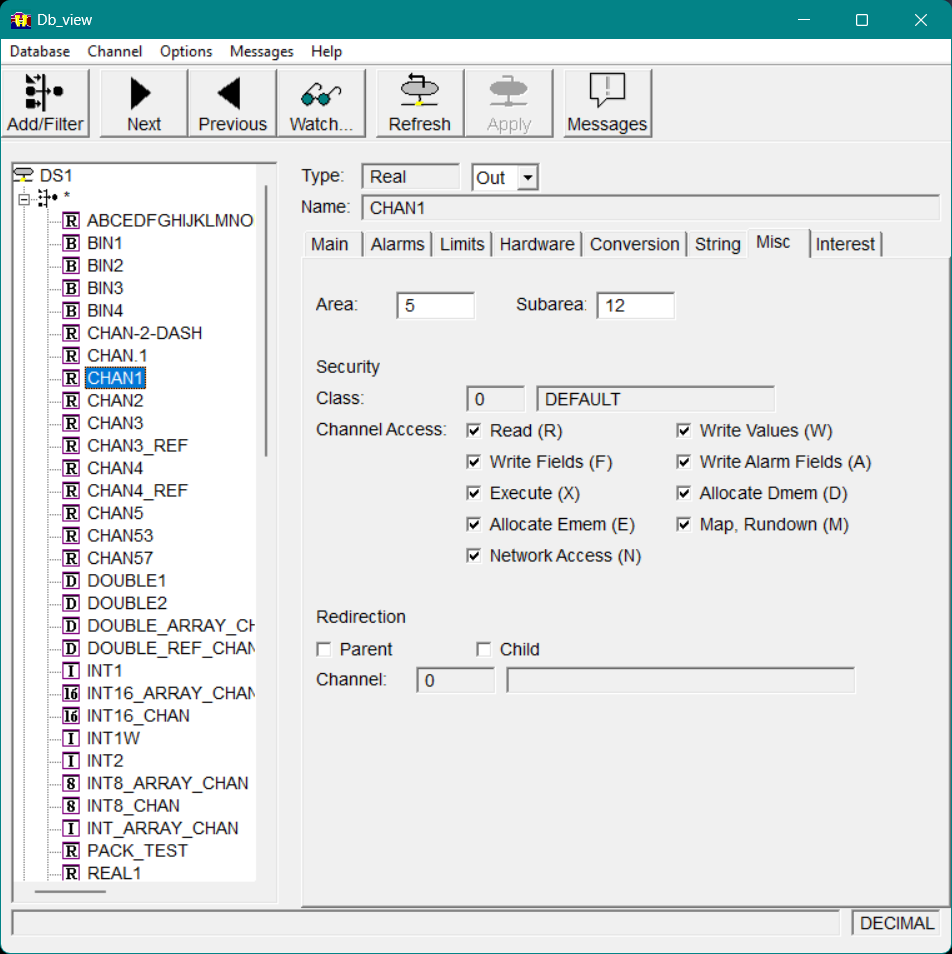Click the Subarea input field
The height and width of the screenshot is (954, 952).
click(x=635, y=306)
